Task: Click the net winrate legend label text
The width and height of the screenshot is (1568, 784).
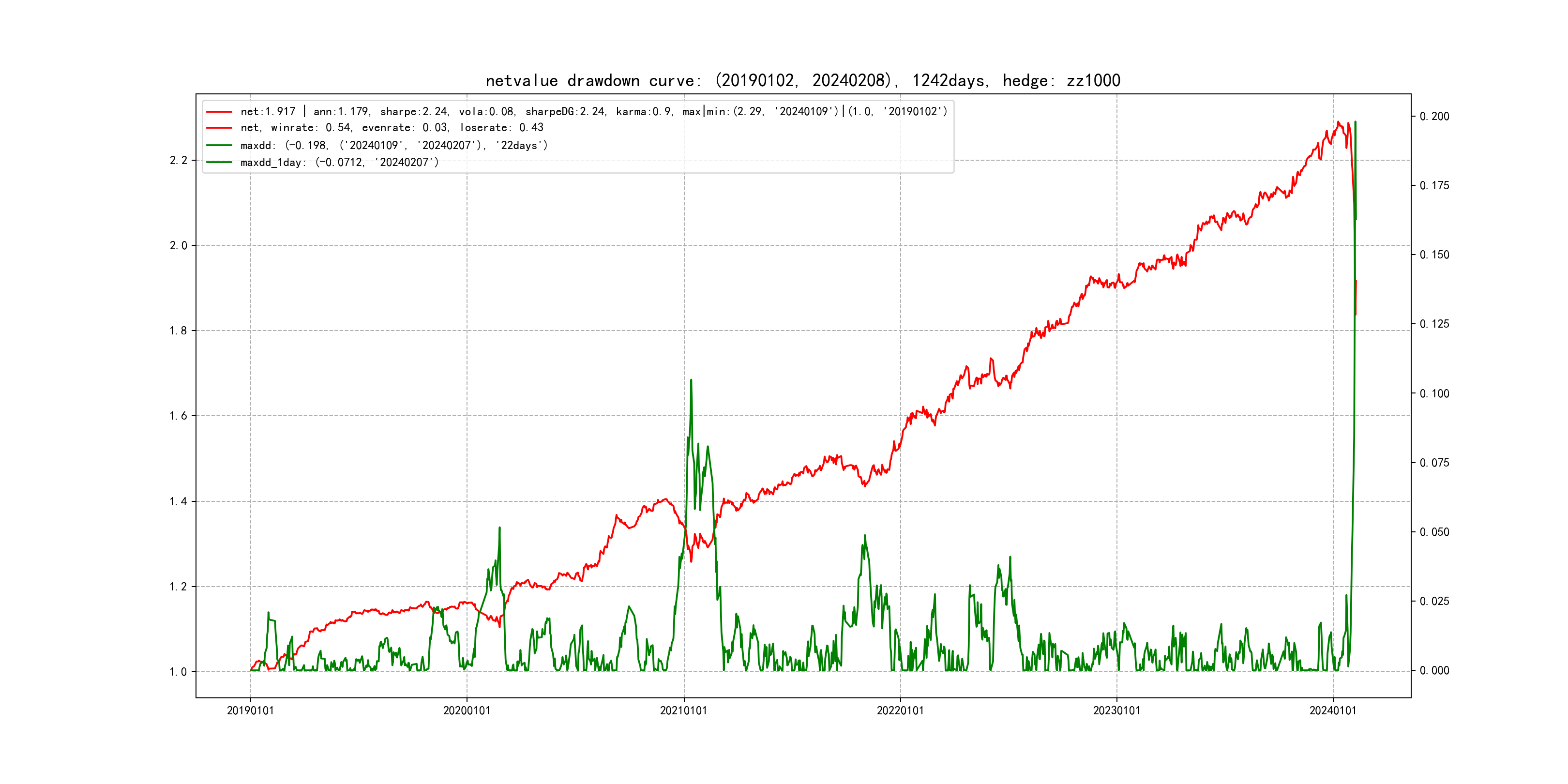Action: tap(392, 128)
